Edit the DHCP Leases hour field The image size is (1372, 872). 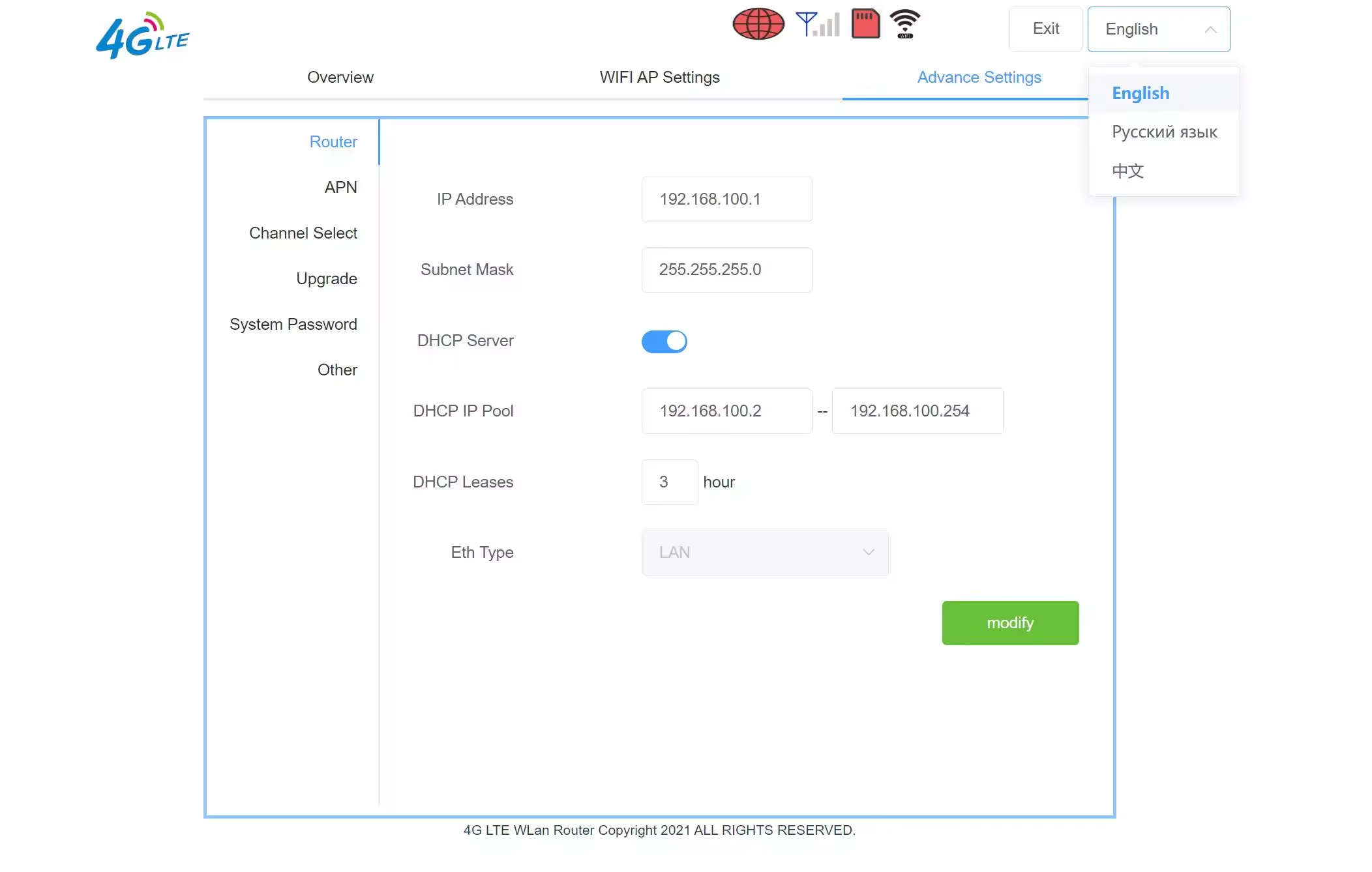(x=669, y=482)
